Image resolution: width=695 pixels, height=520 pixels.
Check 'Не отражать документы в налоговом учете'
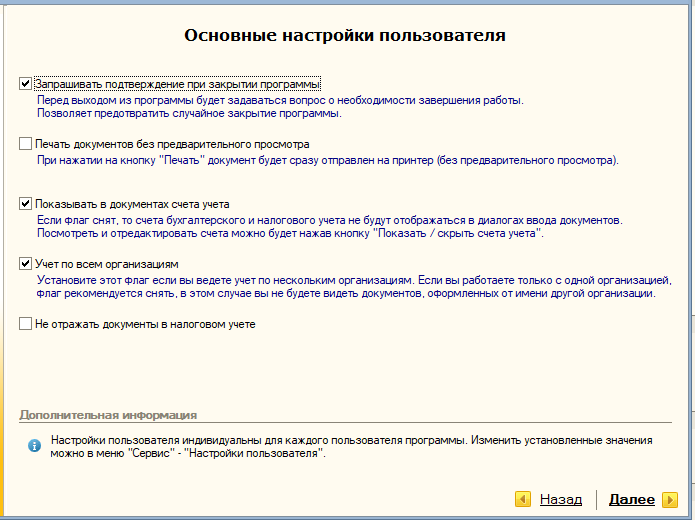25,324
